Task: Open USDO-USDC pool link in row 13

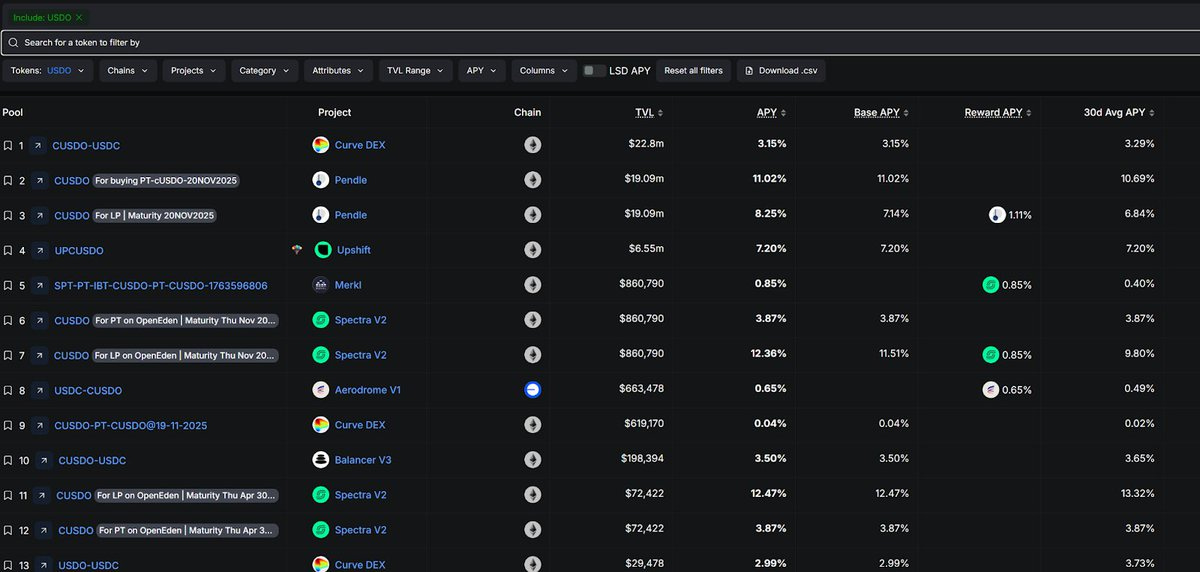Action: (88, 565)
